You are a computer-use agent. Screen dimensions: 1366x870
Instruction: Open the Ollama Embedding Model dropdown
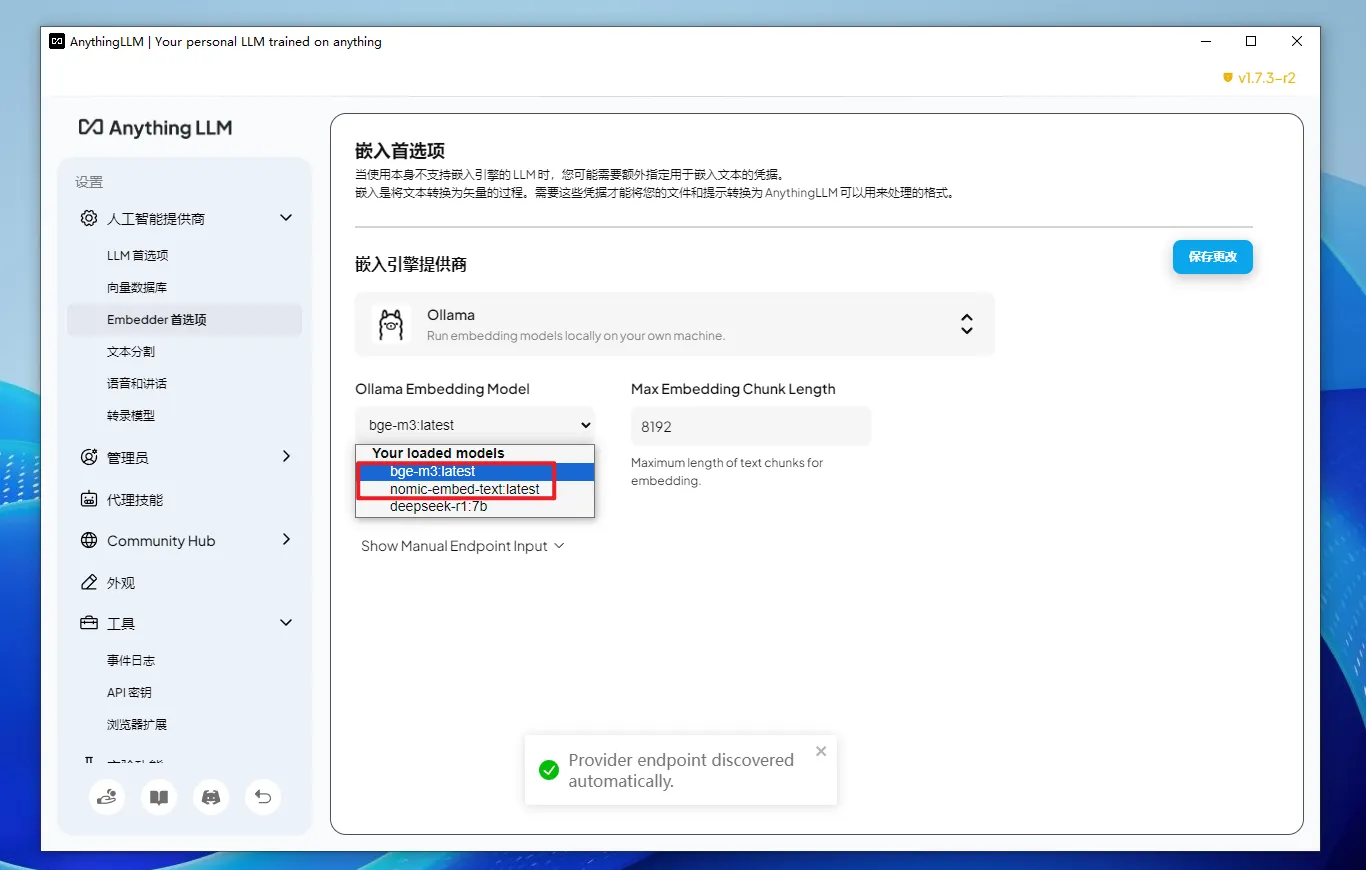click(475, 425)
